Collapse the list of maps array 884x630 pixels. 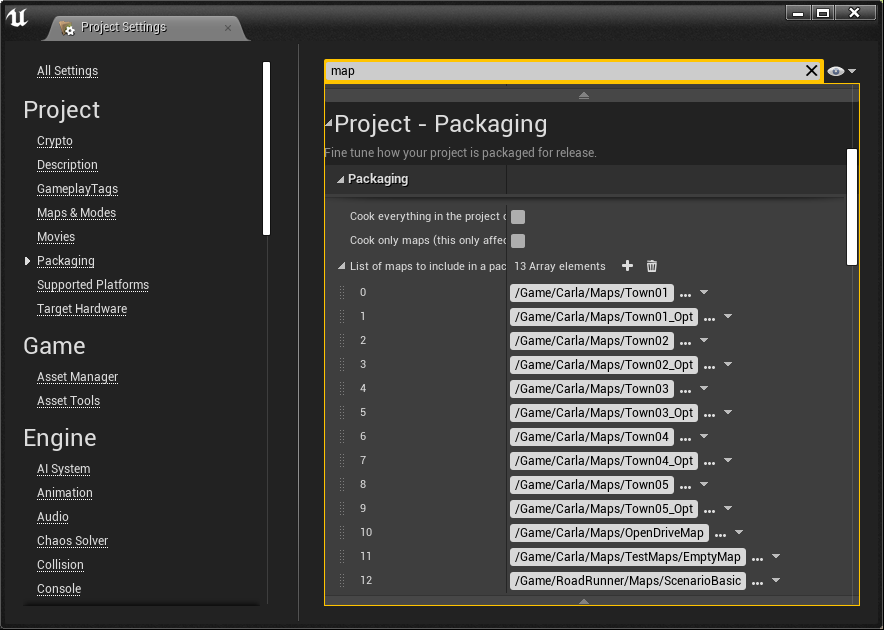coord(340,267)
